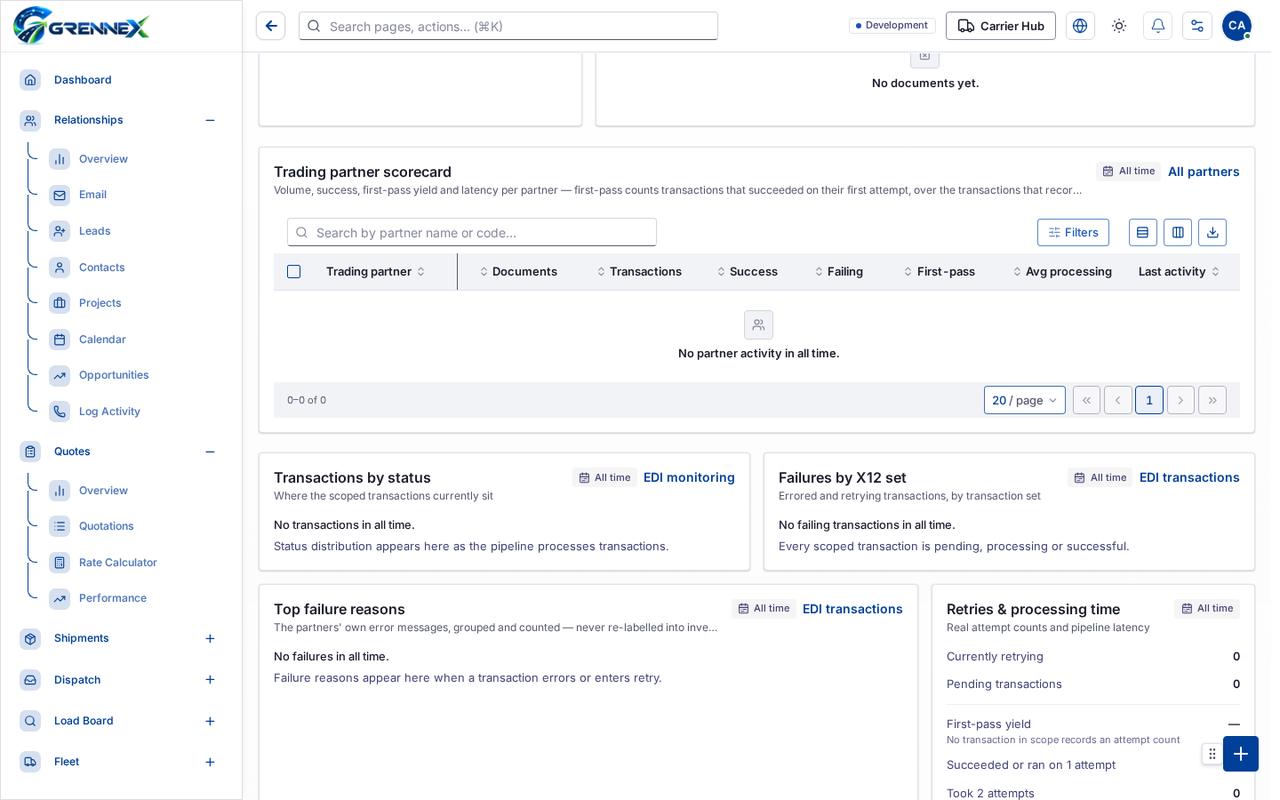Open the CA user avatar menu
This screenshot has width=1280, height=800.
pyautogui.click(x=1237, y=26)
